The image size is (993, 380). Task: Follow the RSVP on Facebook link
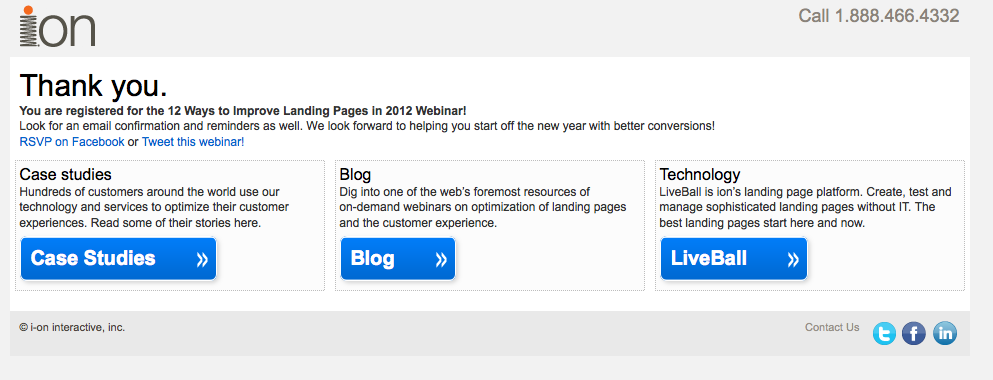point(72,142)
